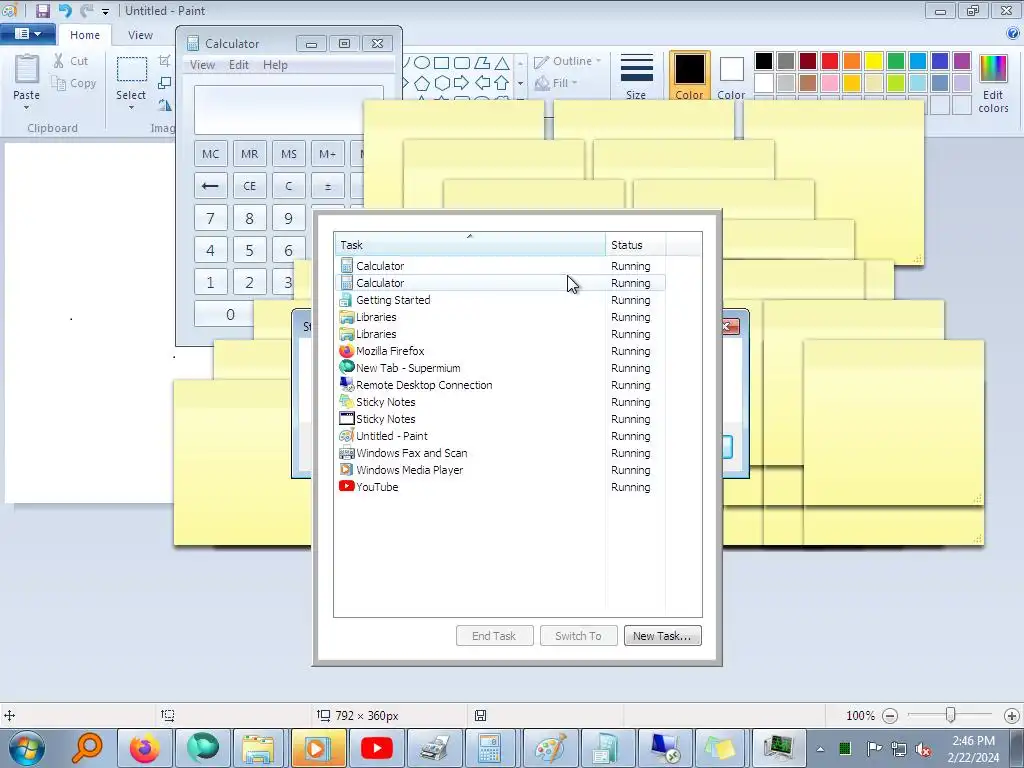Viewport: 1024px width, 768px height.
Task: Click the Calculator backspace arrow button
Action: point(210,186)
